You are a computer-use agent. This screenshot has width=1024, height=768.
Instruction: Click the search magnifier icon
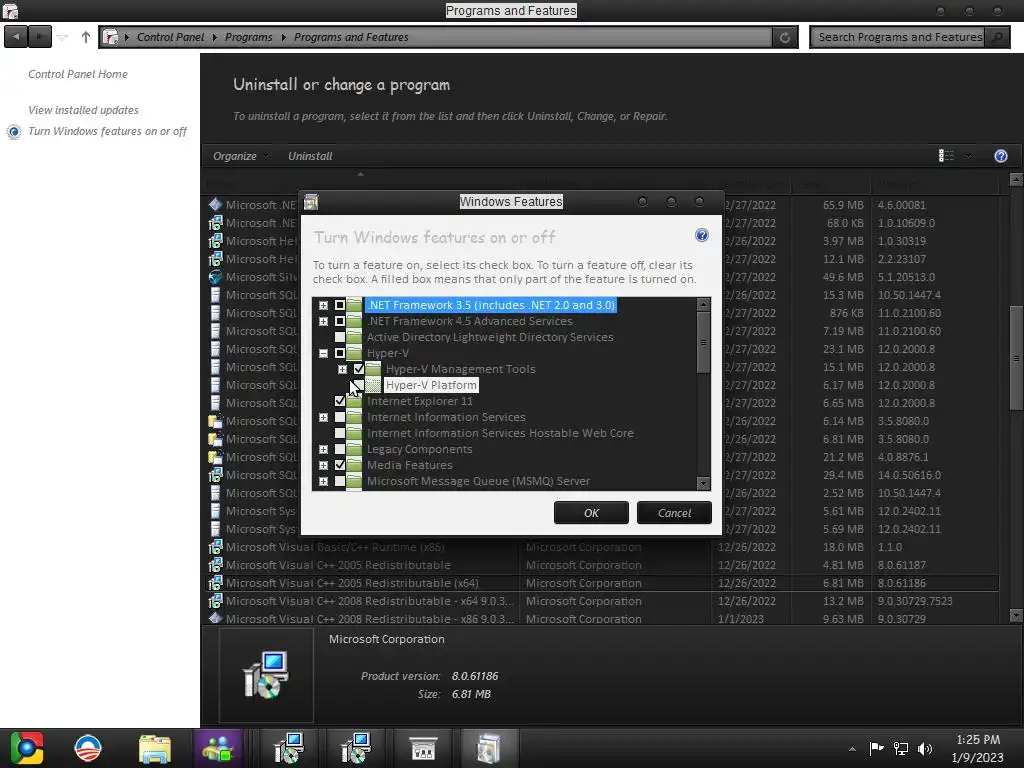(997, 37)
